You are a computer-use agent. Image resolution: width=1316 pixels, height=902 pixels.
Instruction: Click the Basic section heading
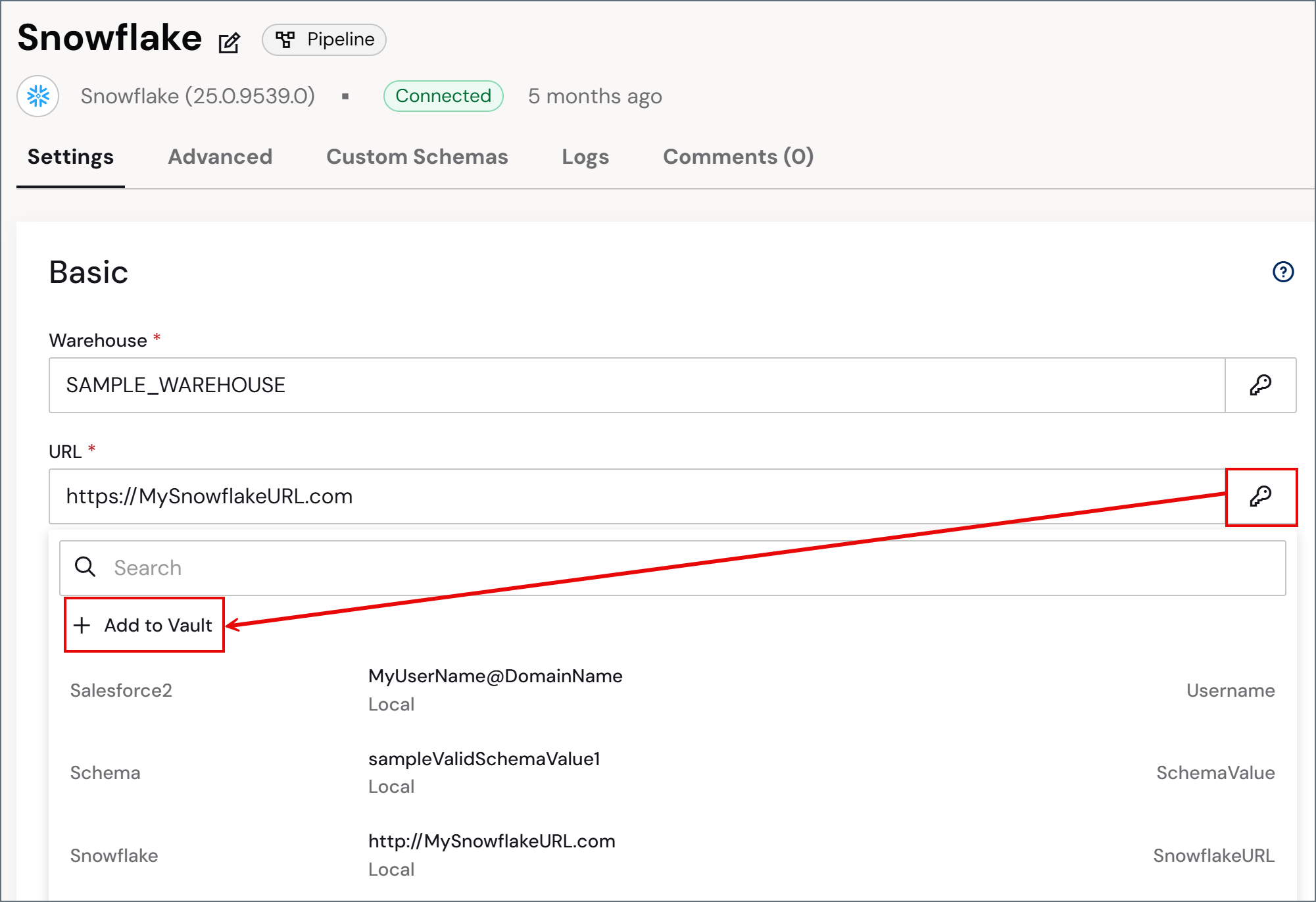tap(89, 272)
